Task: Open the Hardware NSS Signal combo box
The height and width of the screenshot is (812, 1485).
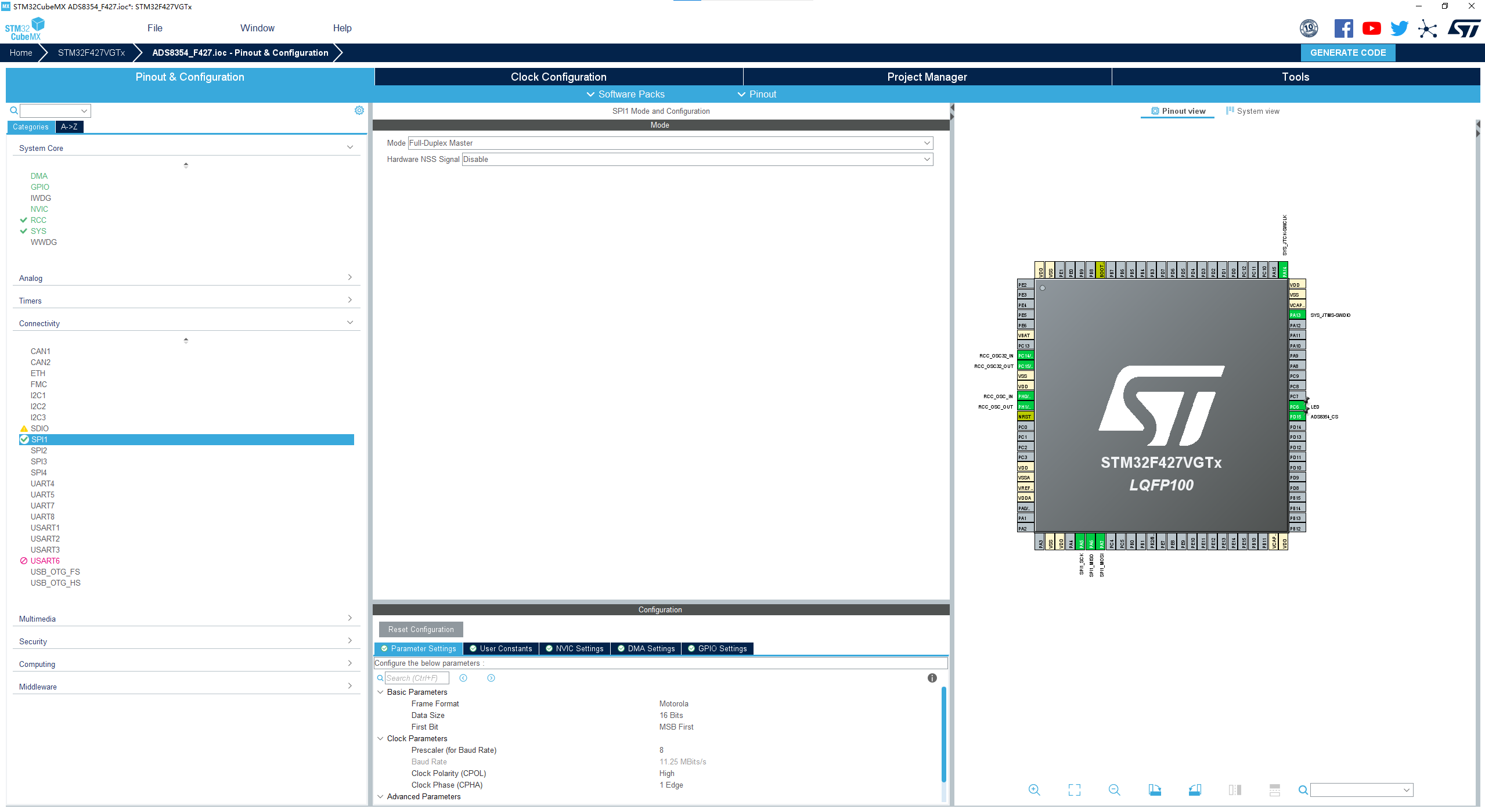Action: coord(697,159)
